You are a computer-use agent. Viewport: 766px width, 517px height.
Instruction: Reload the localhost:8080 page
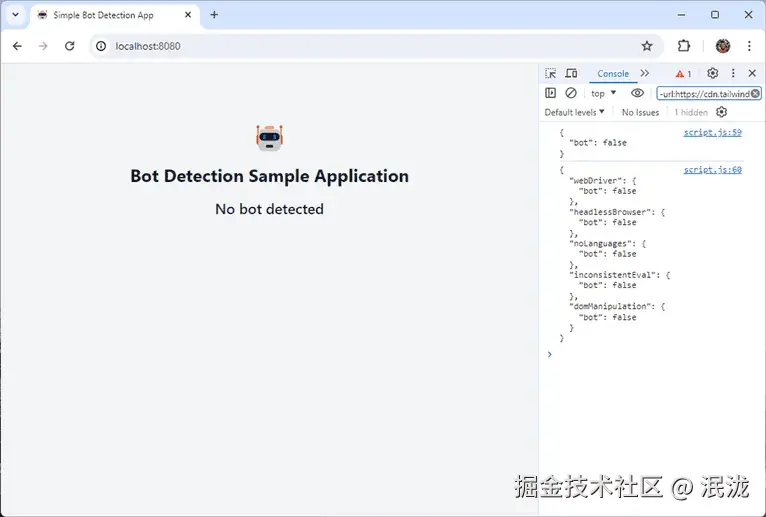[x=70, y=46]
